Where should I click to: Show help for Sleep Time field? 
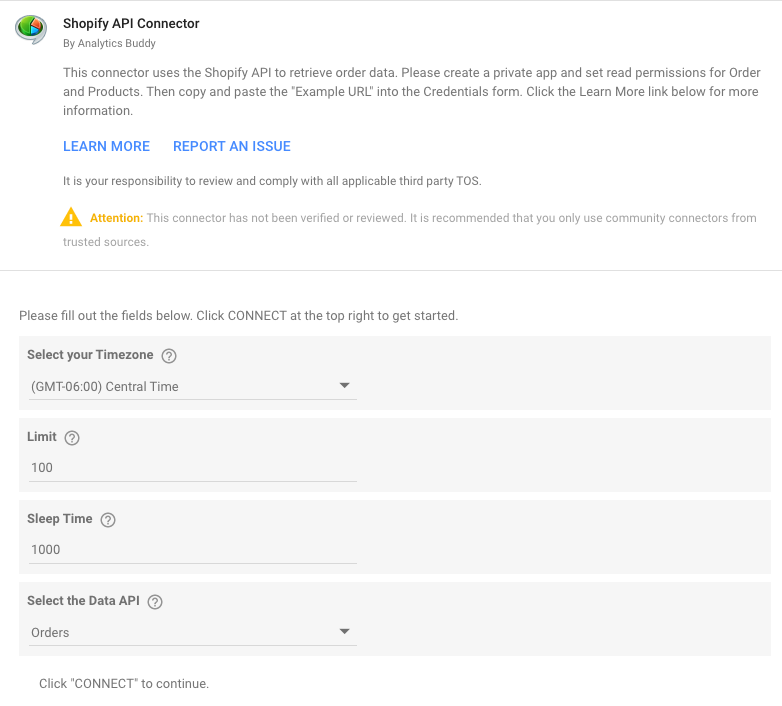click(108, 520)
